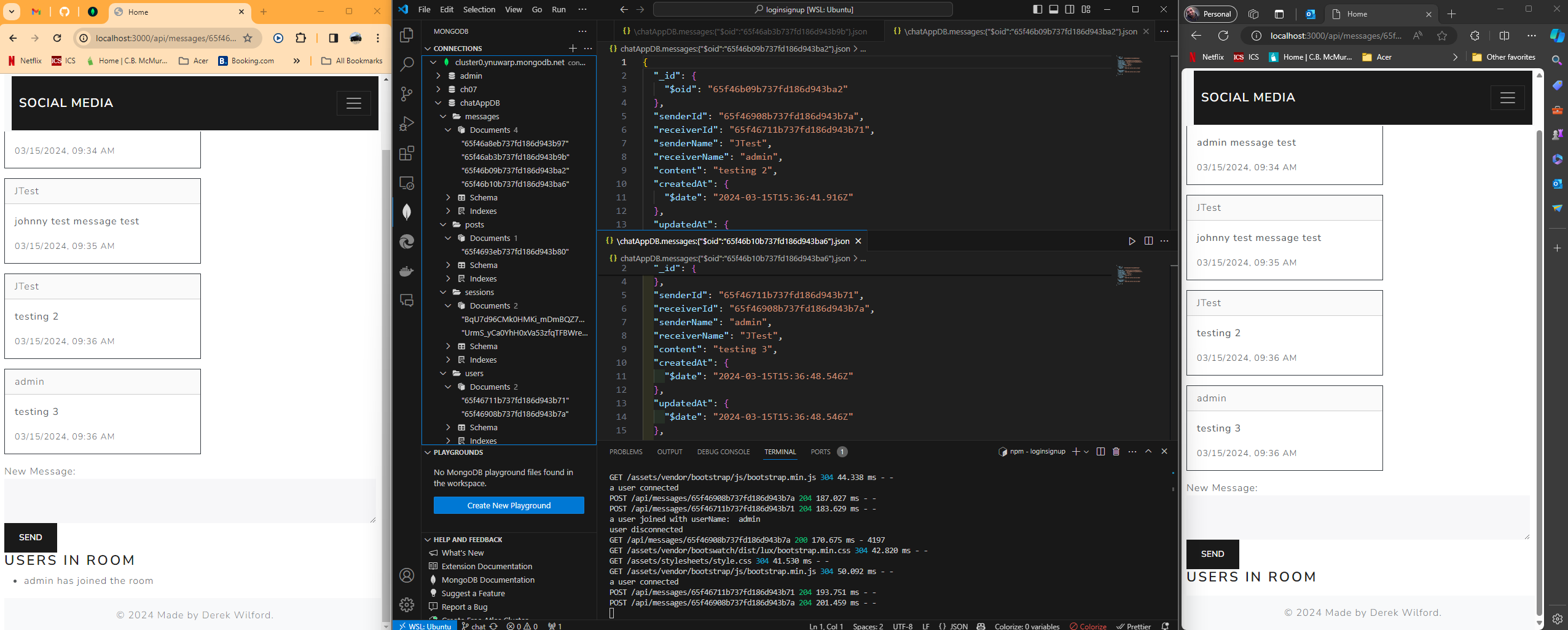Open VS Code Manage gear icon
Screen dimensions: 1568x630
406,605
